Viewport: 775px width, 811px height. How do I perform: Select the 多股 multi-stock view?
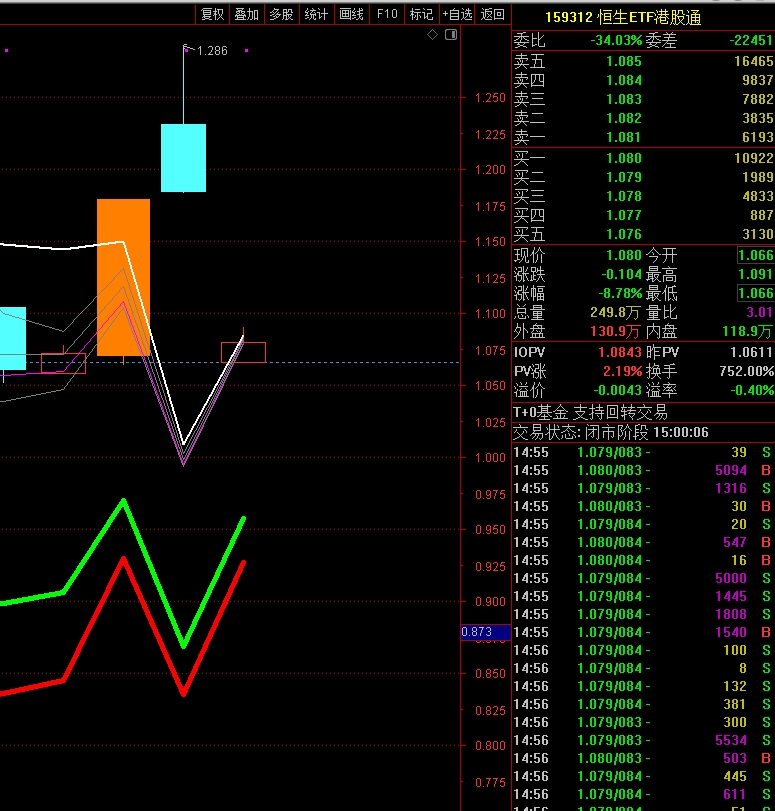[x=281, y=14]
